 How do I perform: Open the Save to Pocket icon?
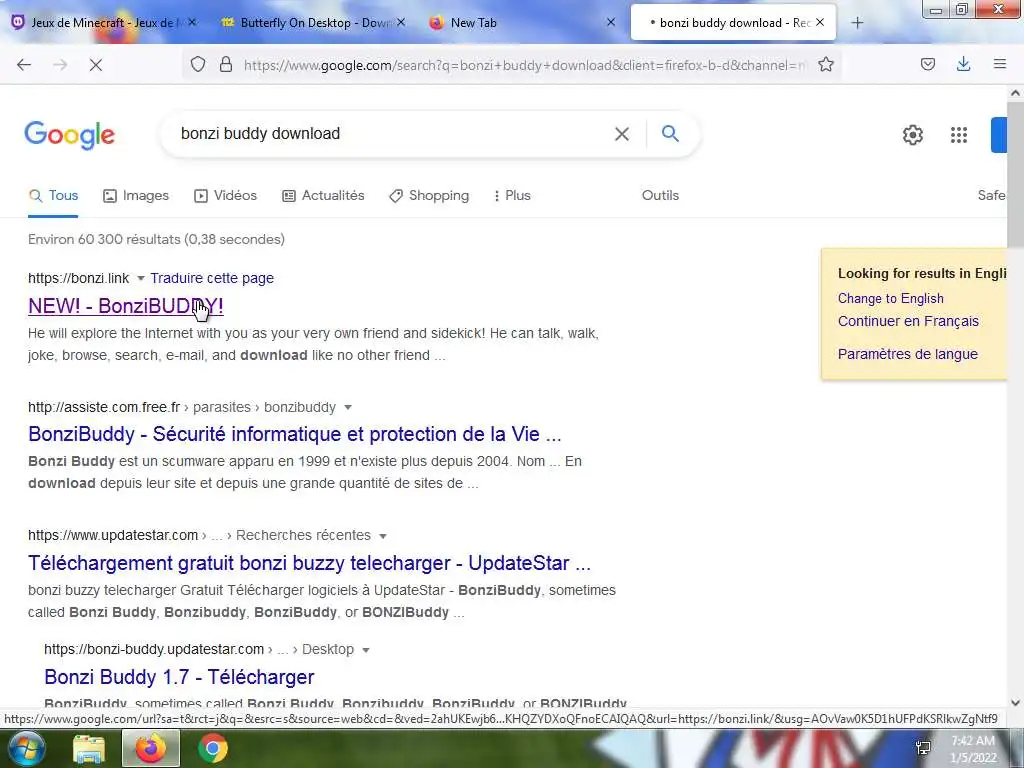(928, 64)
